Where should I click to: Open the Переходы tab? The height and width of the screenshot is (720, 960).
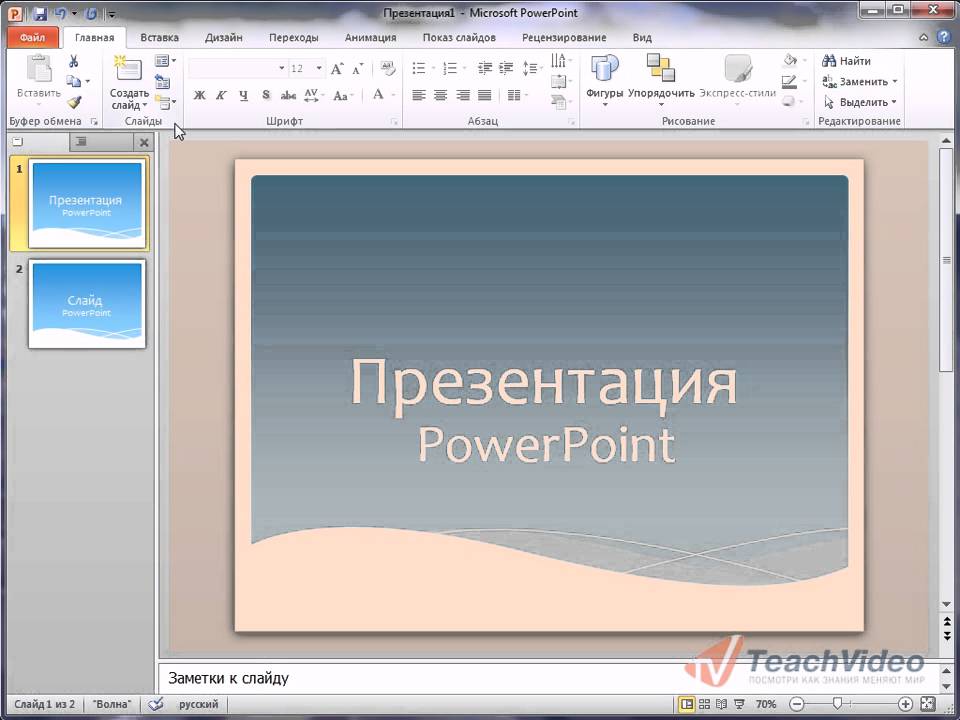293,37
